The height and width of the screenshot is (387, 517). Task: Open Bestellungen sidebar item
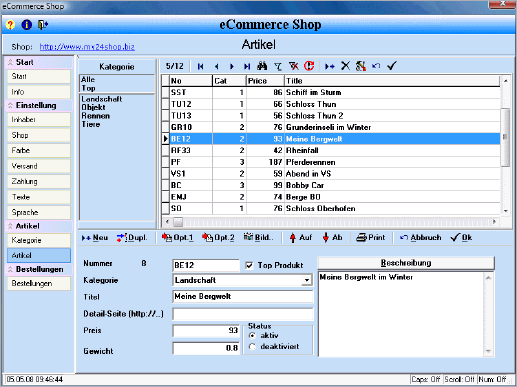[x=39, y=283]
